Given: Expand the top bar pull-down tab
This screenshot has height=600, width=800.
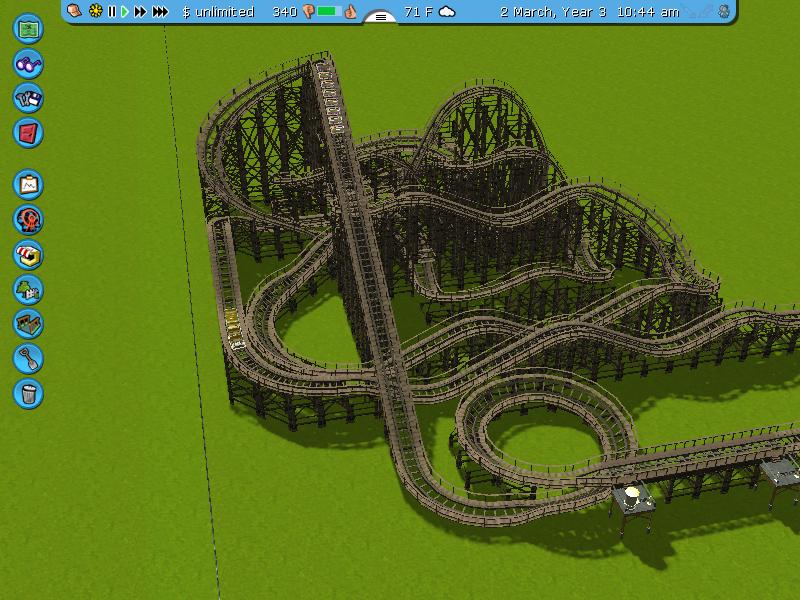Looking at the screenshot, I should coord(381,17).
